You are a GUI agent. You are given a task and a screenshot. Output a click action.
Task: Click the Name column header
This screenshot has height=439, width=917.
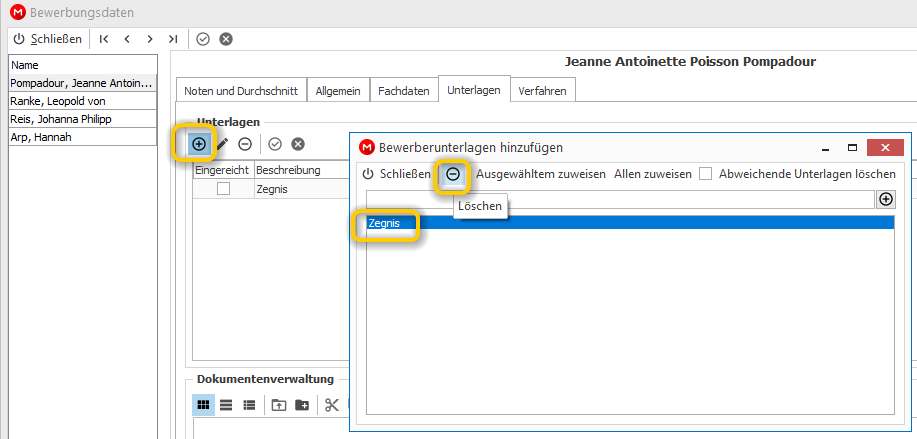[x=83, y=65]
